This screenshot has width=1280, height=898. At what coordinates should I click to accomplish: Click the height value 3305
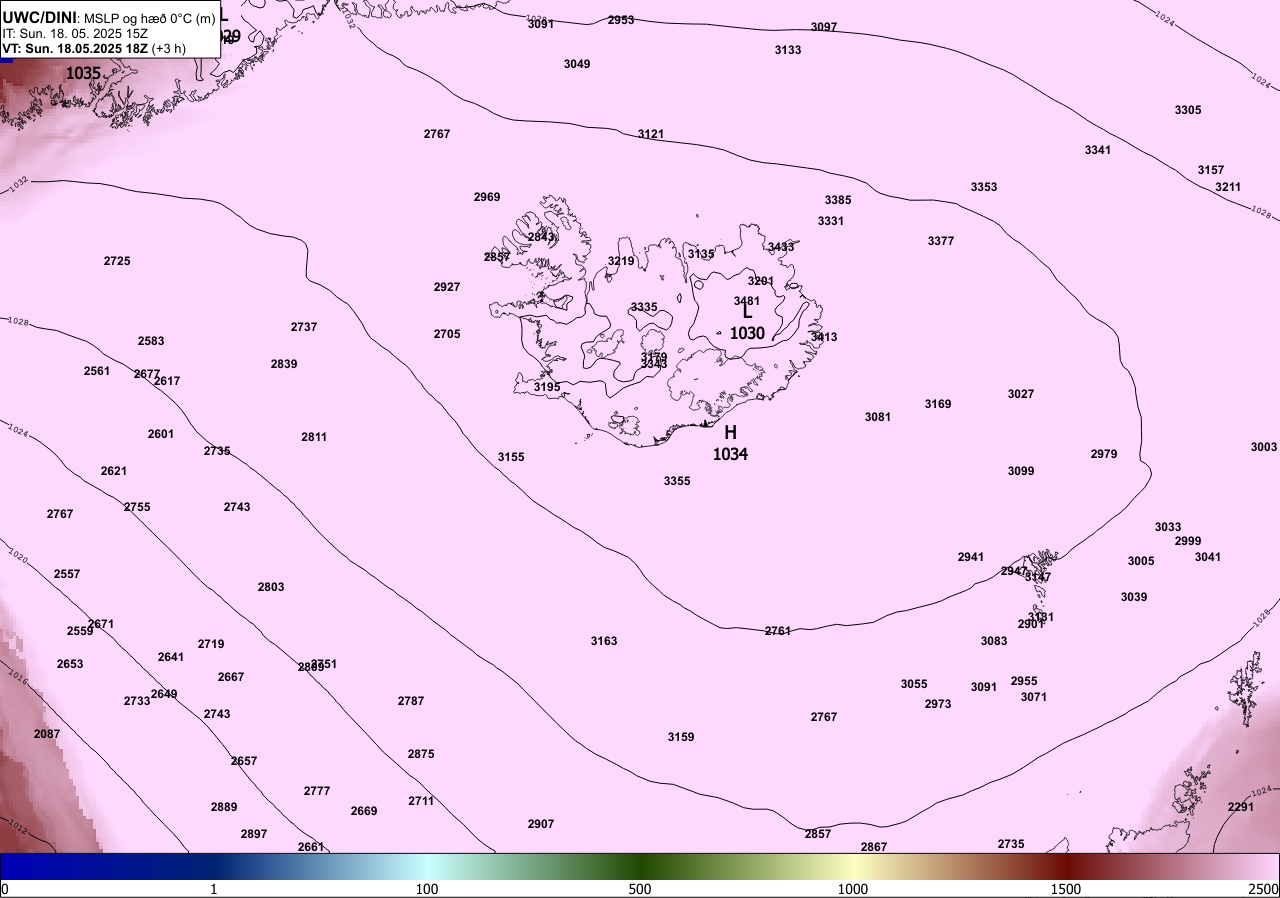pos(1188,110)
